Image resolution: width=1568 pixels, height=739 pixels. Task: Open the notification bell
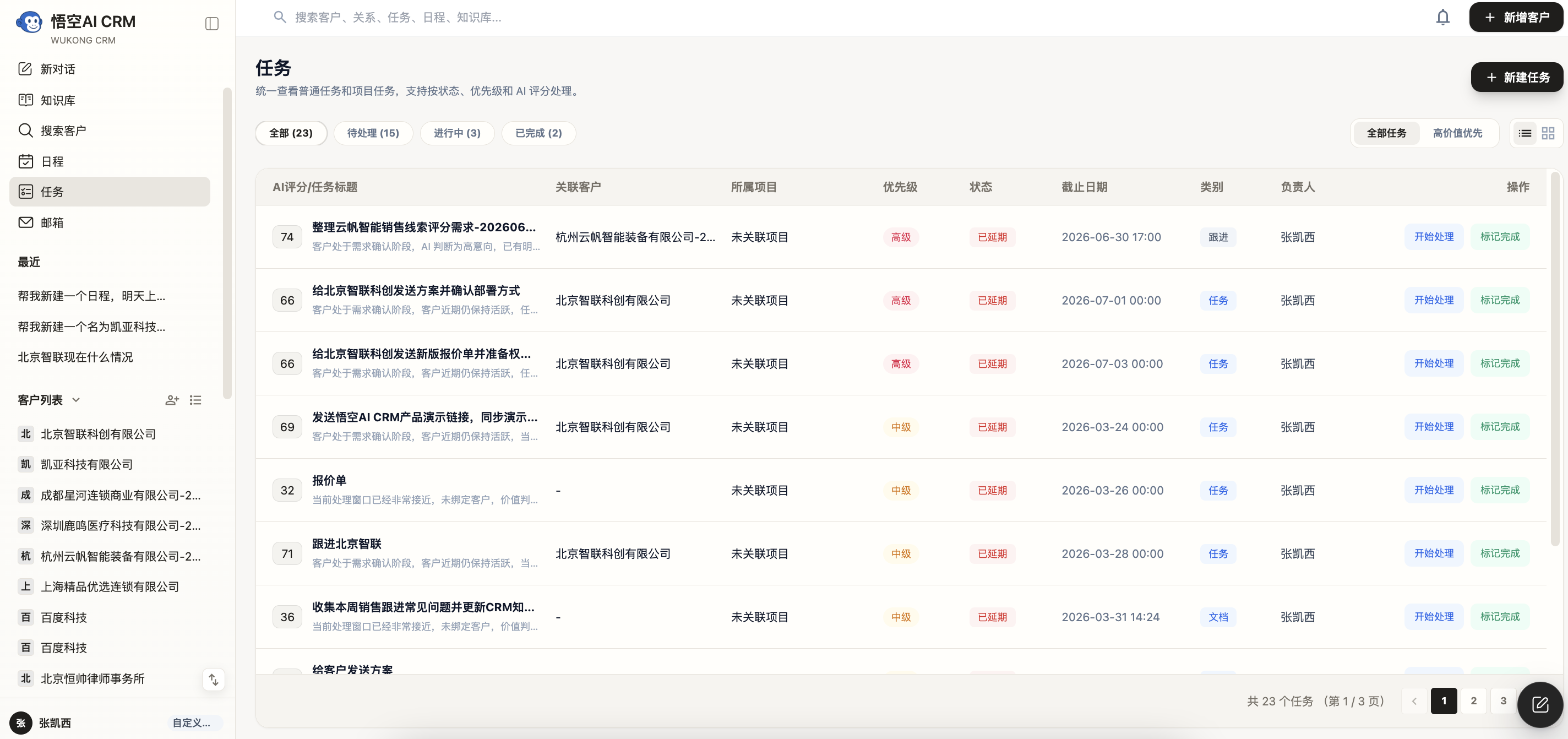point(1442,17)
